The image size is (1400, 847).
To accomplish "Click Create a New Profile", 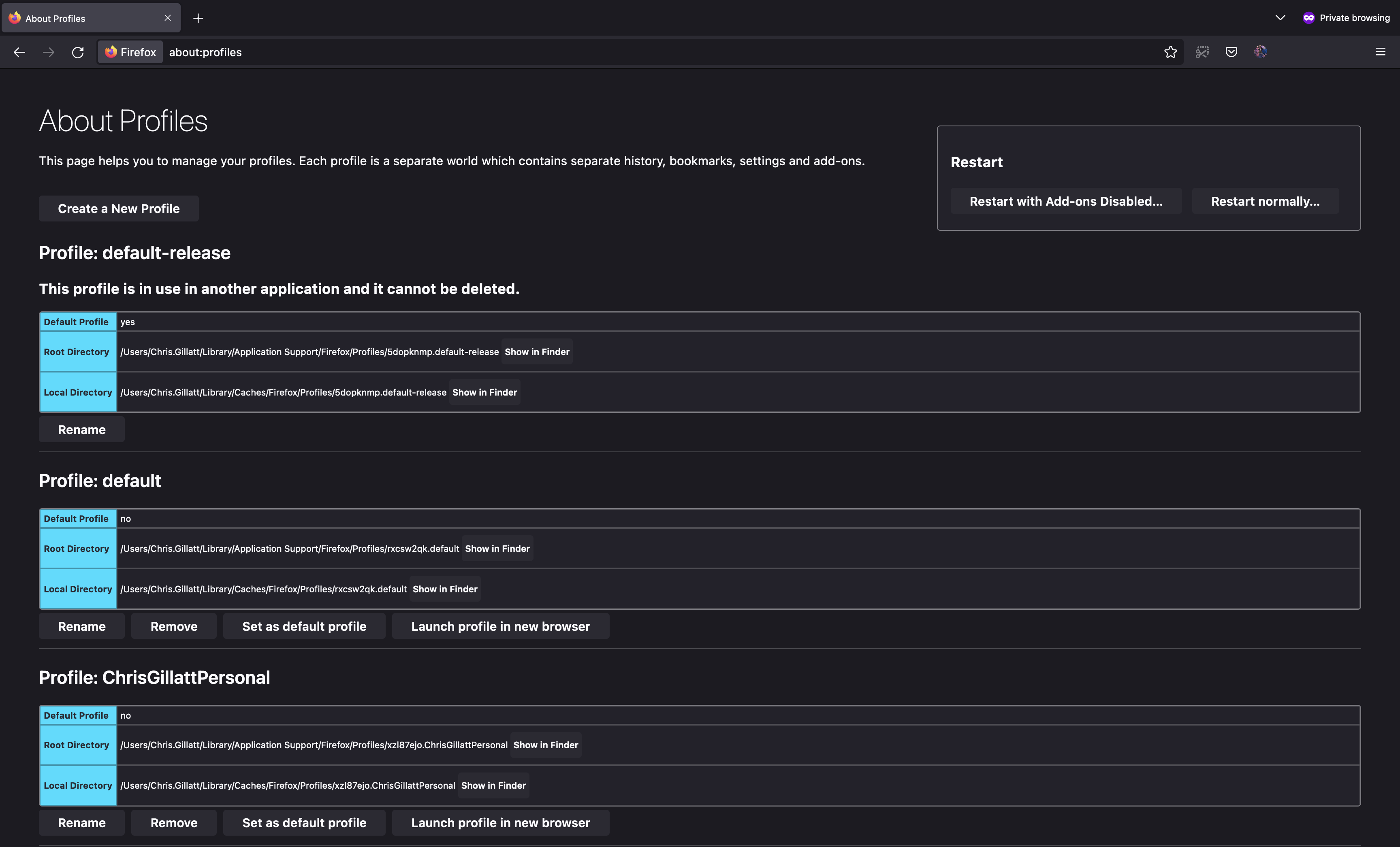I will [x=118, y=209].
